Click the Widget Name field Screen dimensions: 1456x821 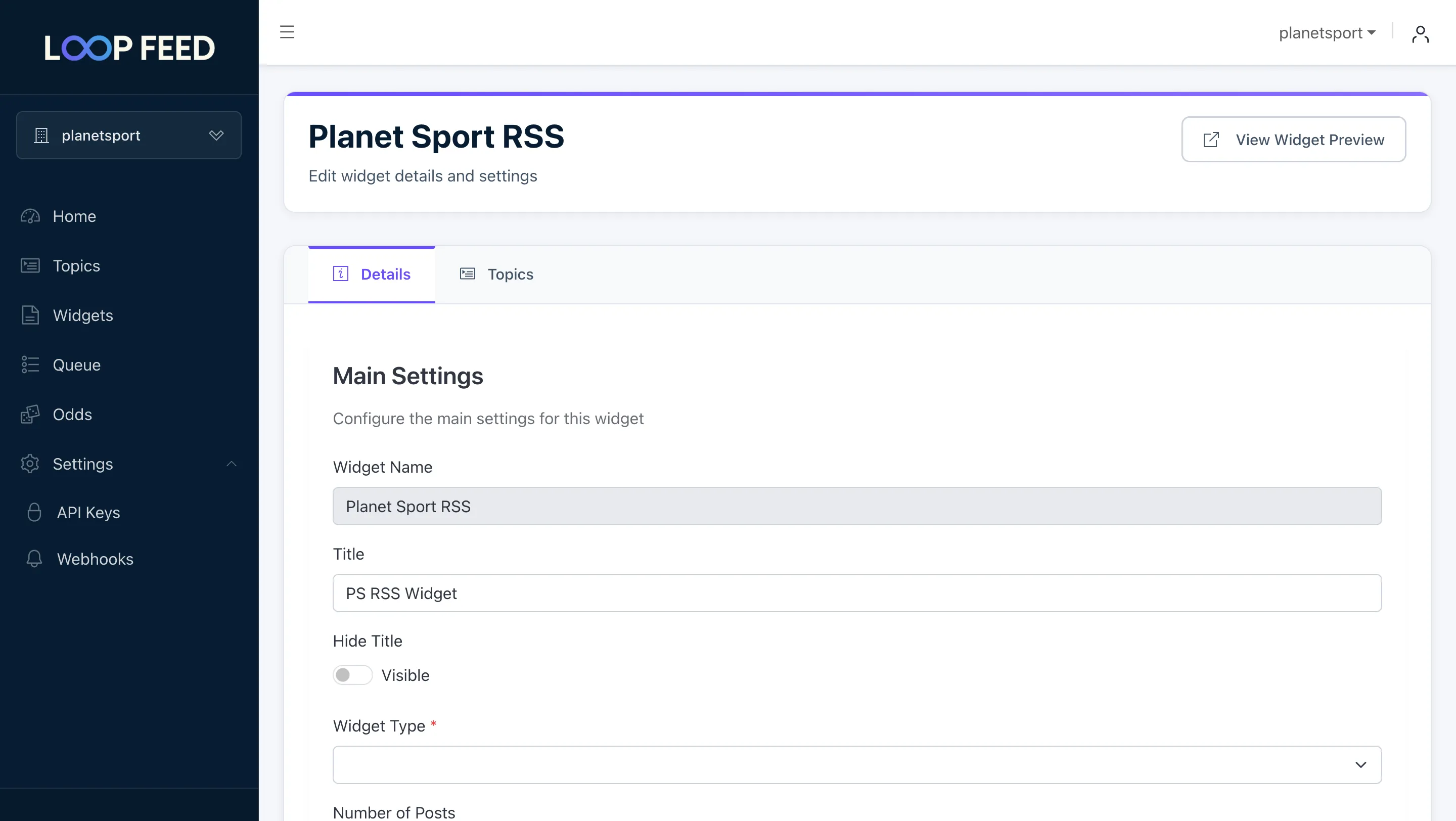pos(857,506)
